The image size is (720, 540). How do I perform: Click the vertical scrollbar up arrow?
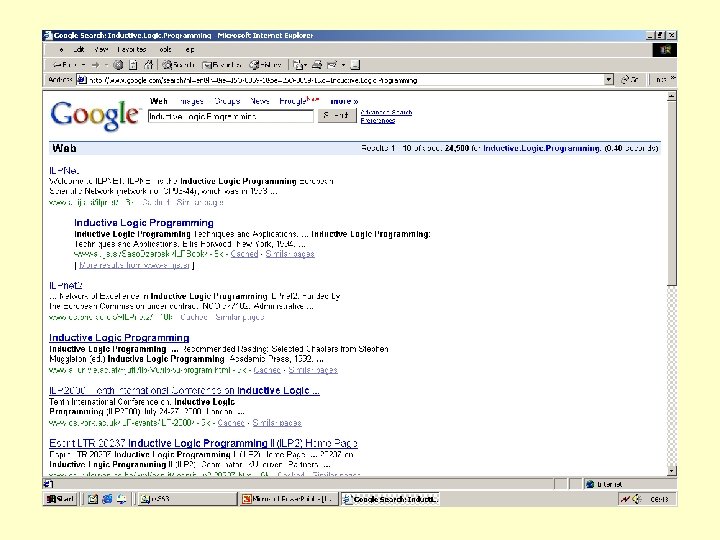(x=671, y=96)
